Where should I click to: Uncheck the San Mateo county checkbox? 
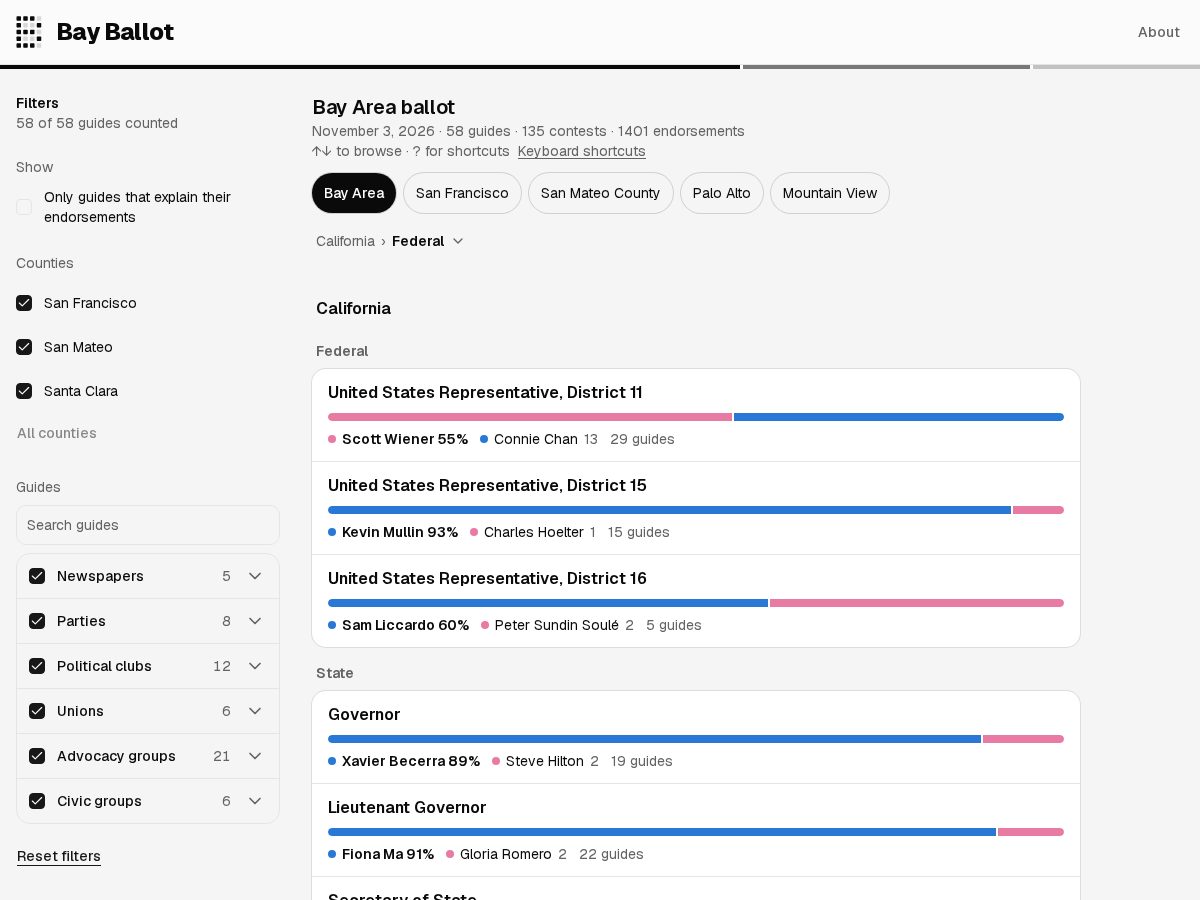pos(24,347)
